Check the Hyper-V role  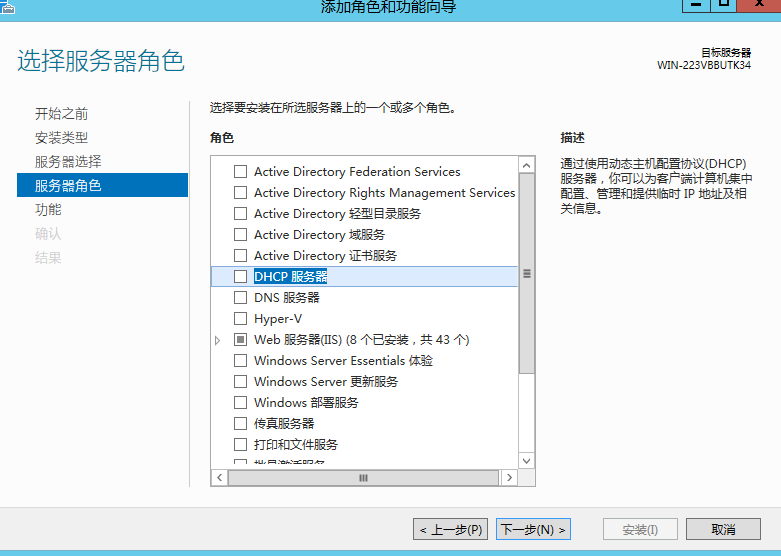pos(240,318)
